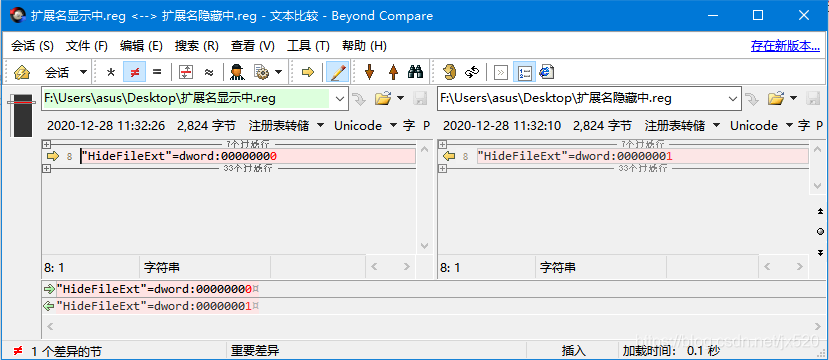This screenshot has height=360, width=829.
Task: Open the 帮助 (H) menu
Action: coord(364,46)
